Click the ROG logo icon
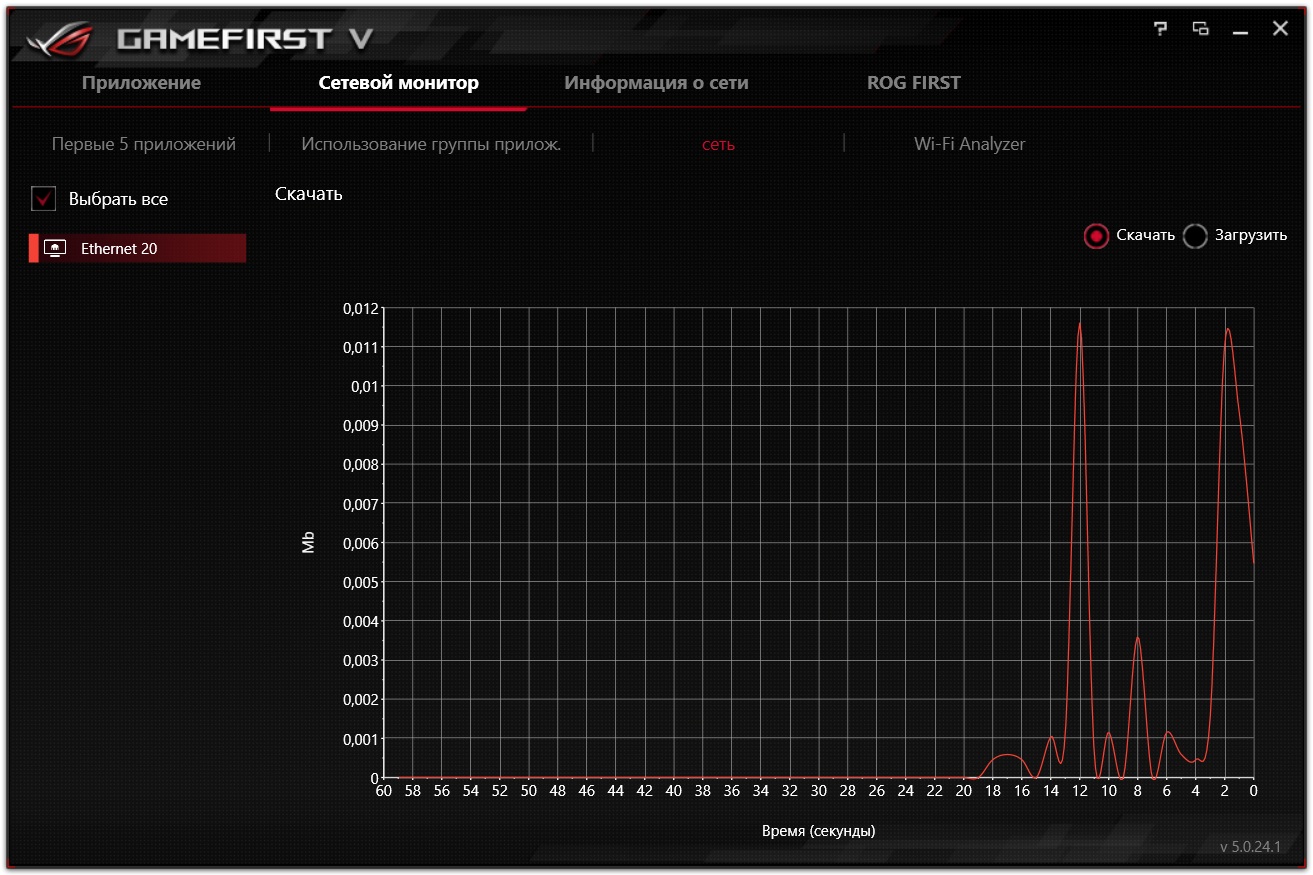 58,39
